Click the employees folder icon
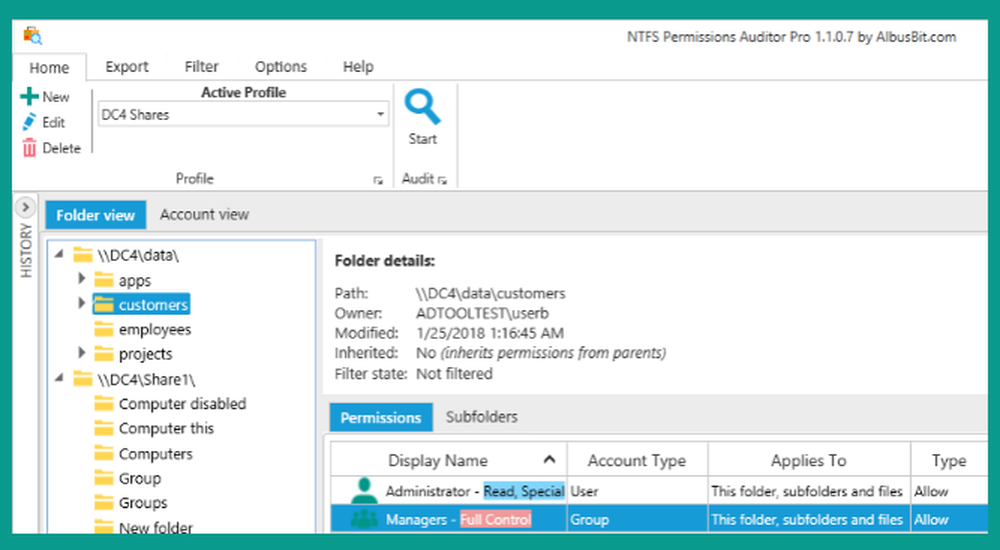Image resolution: width=1000 pixels, height=550 pixels. pyautogui.click(x=104, y=329)
